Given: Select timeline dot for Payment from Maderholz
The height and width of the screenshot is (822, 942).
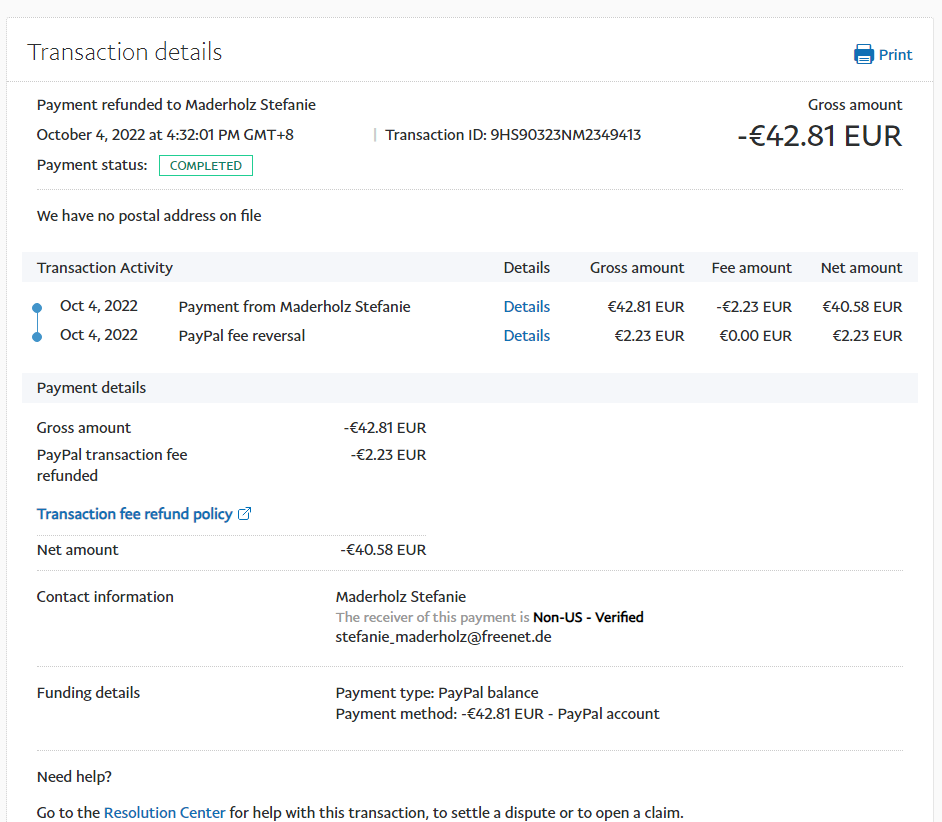Looking at the screenshot, I should [37, 307].
